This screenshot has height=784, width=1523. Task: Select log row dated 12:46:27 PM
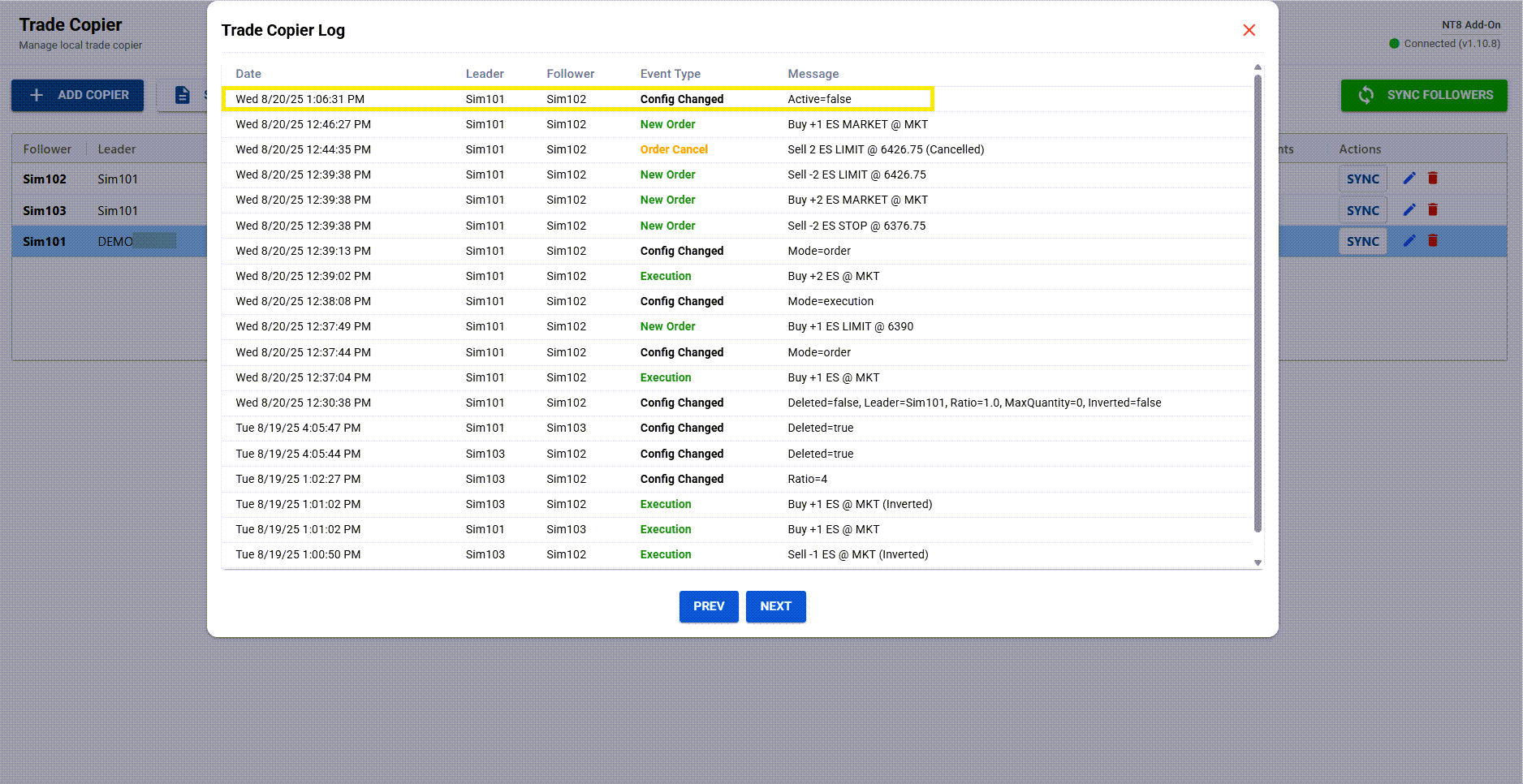(x=737, y=124)
